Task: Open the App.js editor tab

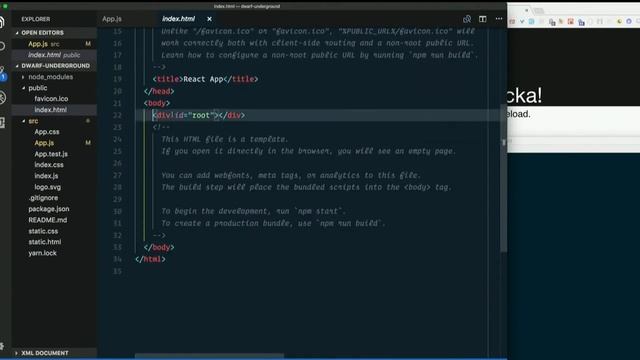Action: 112,19
